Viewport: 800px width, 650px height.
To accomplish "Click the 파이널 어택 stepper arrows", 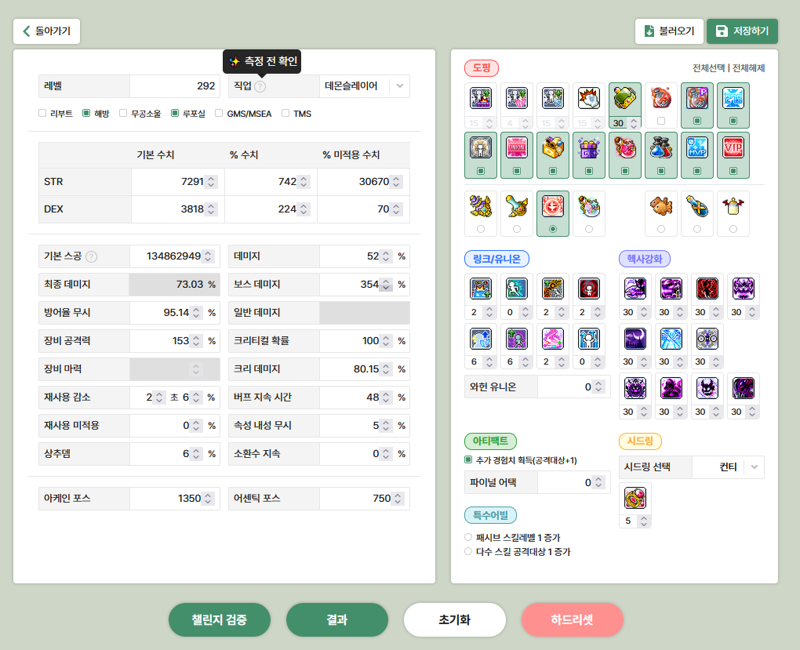I will [598, 482].
